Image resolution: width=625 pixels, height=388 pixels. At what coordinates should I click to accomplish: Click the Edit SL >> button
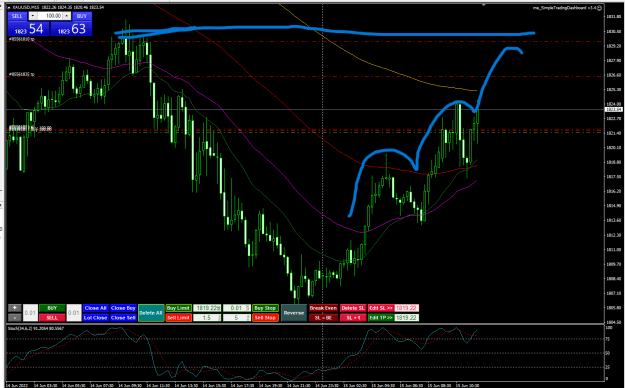click(x=381, y=308)
